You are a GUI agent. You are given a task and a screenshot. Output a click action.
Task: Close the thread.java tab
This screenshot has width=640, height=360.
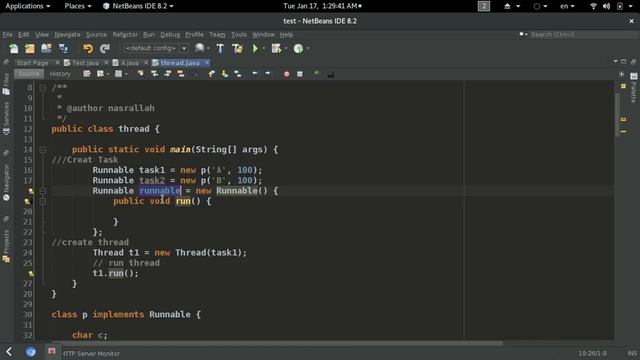pos(207,62)
